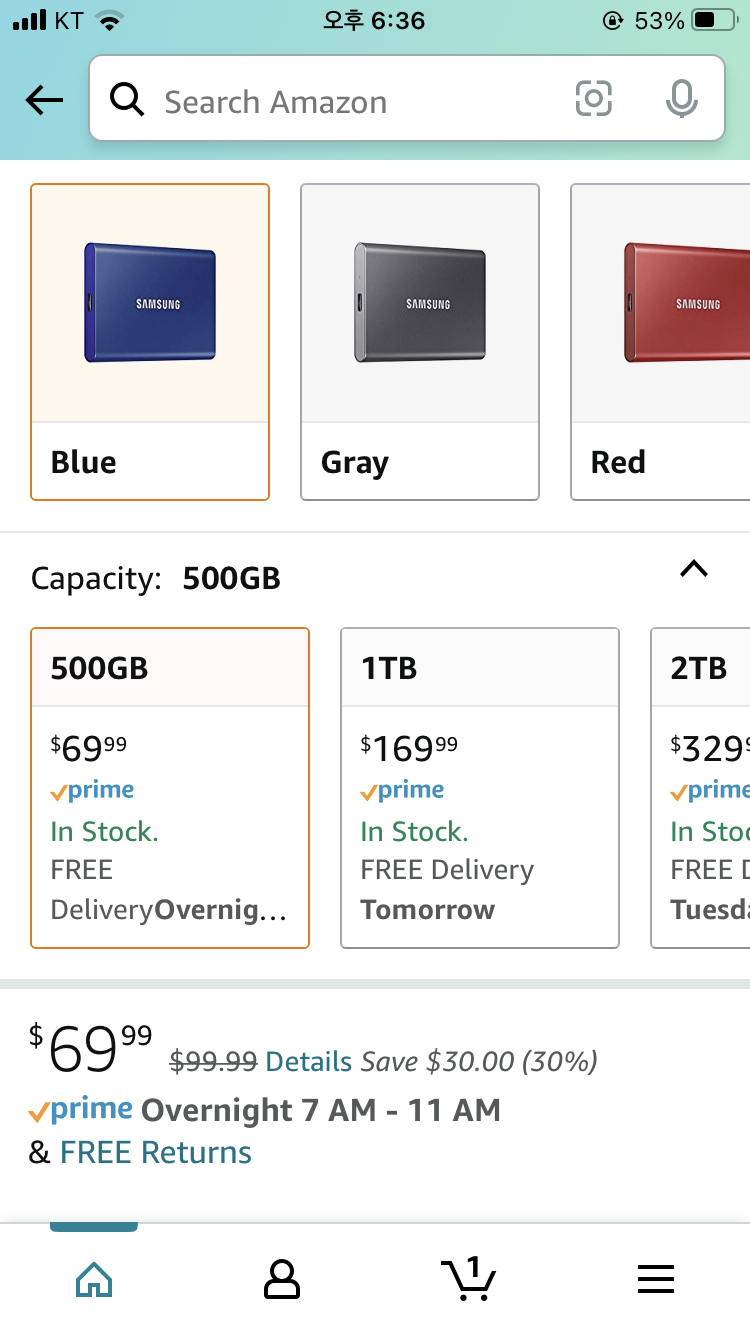Viewport: 750px width, 1334px height.
Task: Tap the back arrow icon
Action: pyautogui.click(x=44, y=100)
